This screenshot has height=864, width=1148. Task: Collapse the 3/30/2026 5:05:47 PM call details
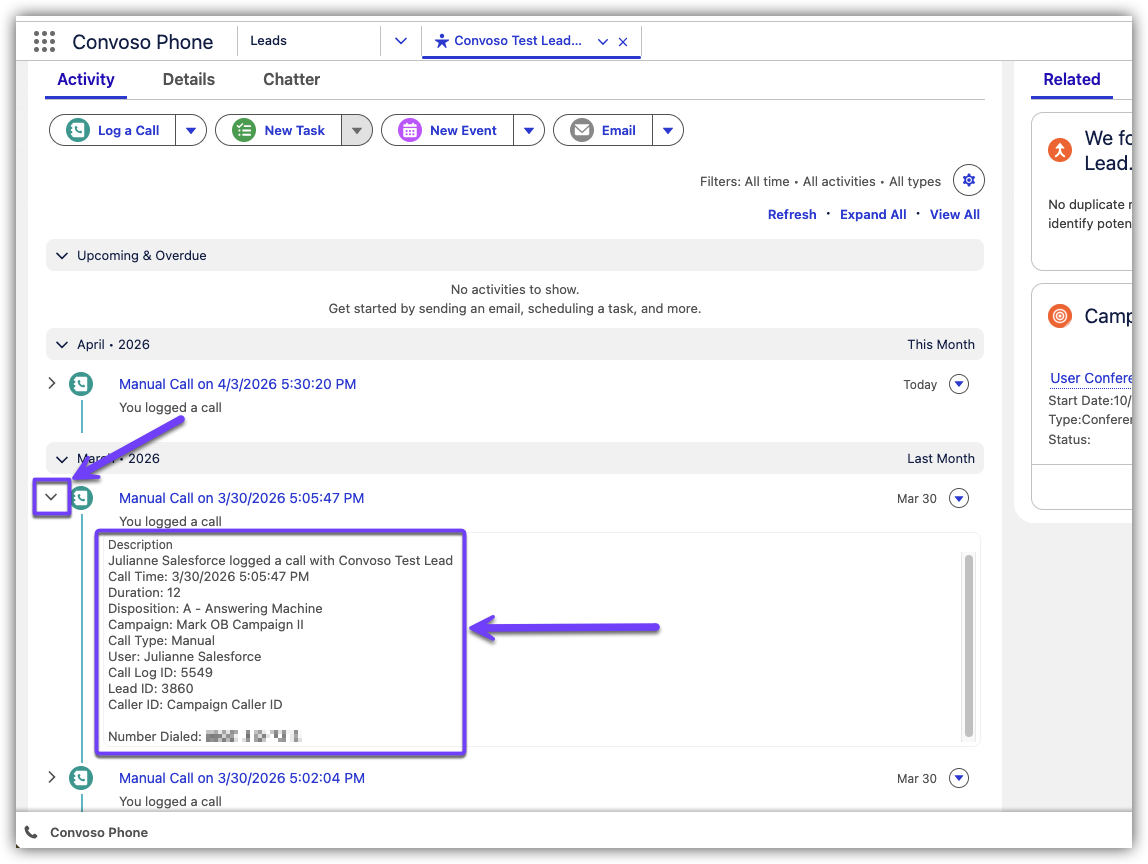pyautogui.click(x=52, y=497)
